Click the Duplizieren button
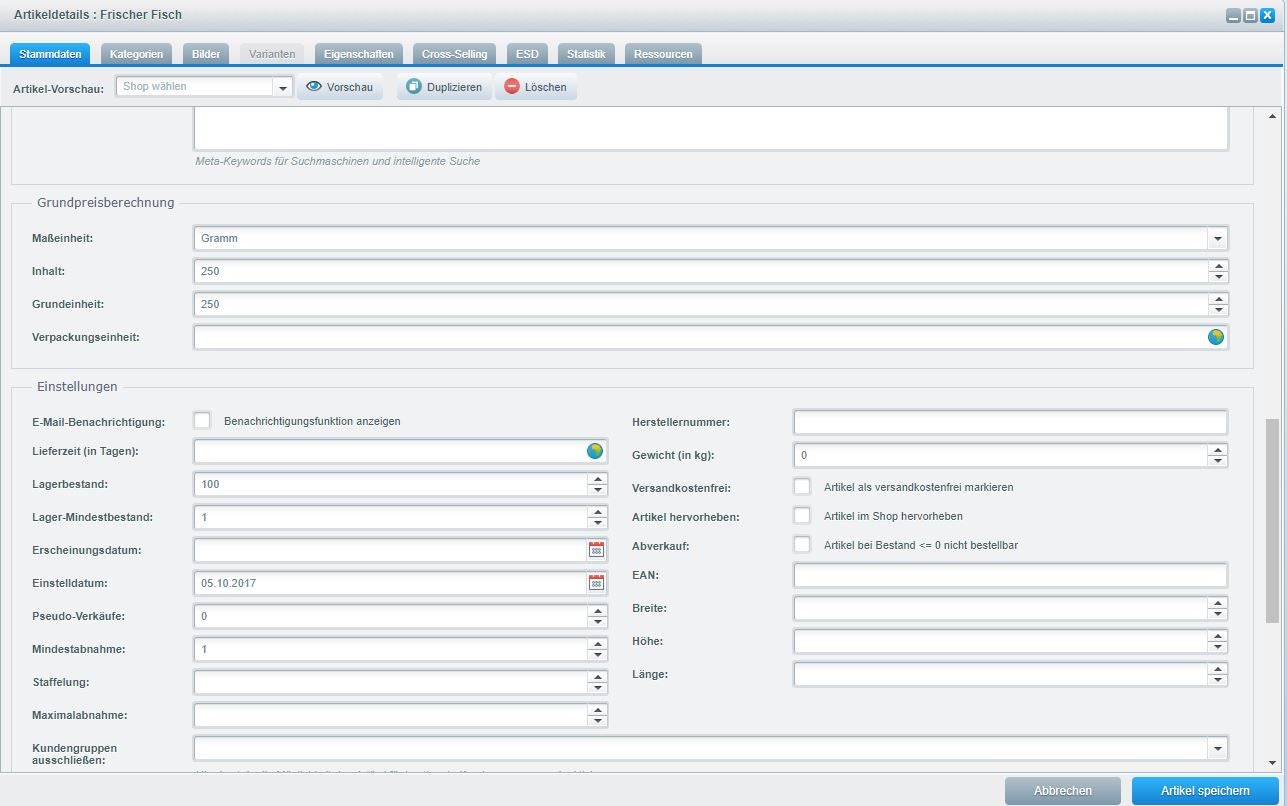The image size is (1287, 806). 444,87
